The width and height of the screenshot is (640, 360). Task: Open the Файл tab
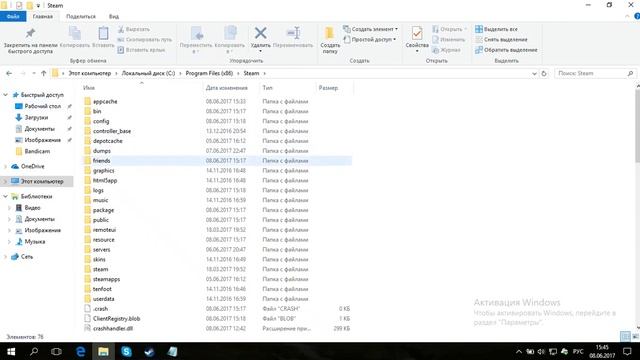(x=13, y=16)
